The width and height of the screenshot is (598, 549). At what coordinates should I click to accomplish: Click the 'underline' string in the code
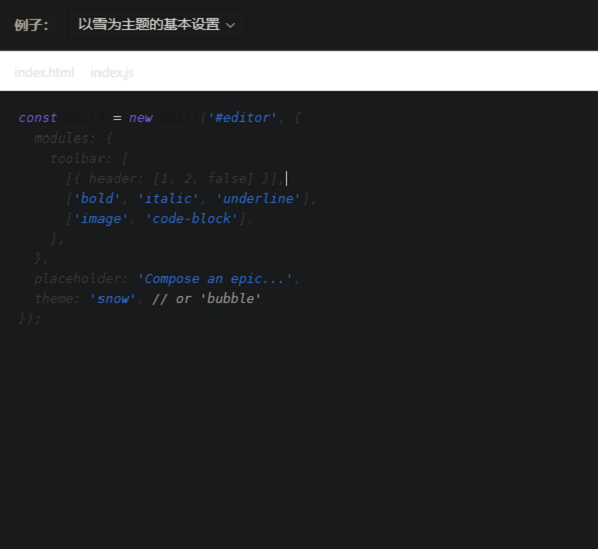pos(258,198)
